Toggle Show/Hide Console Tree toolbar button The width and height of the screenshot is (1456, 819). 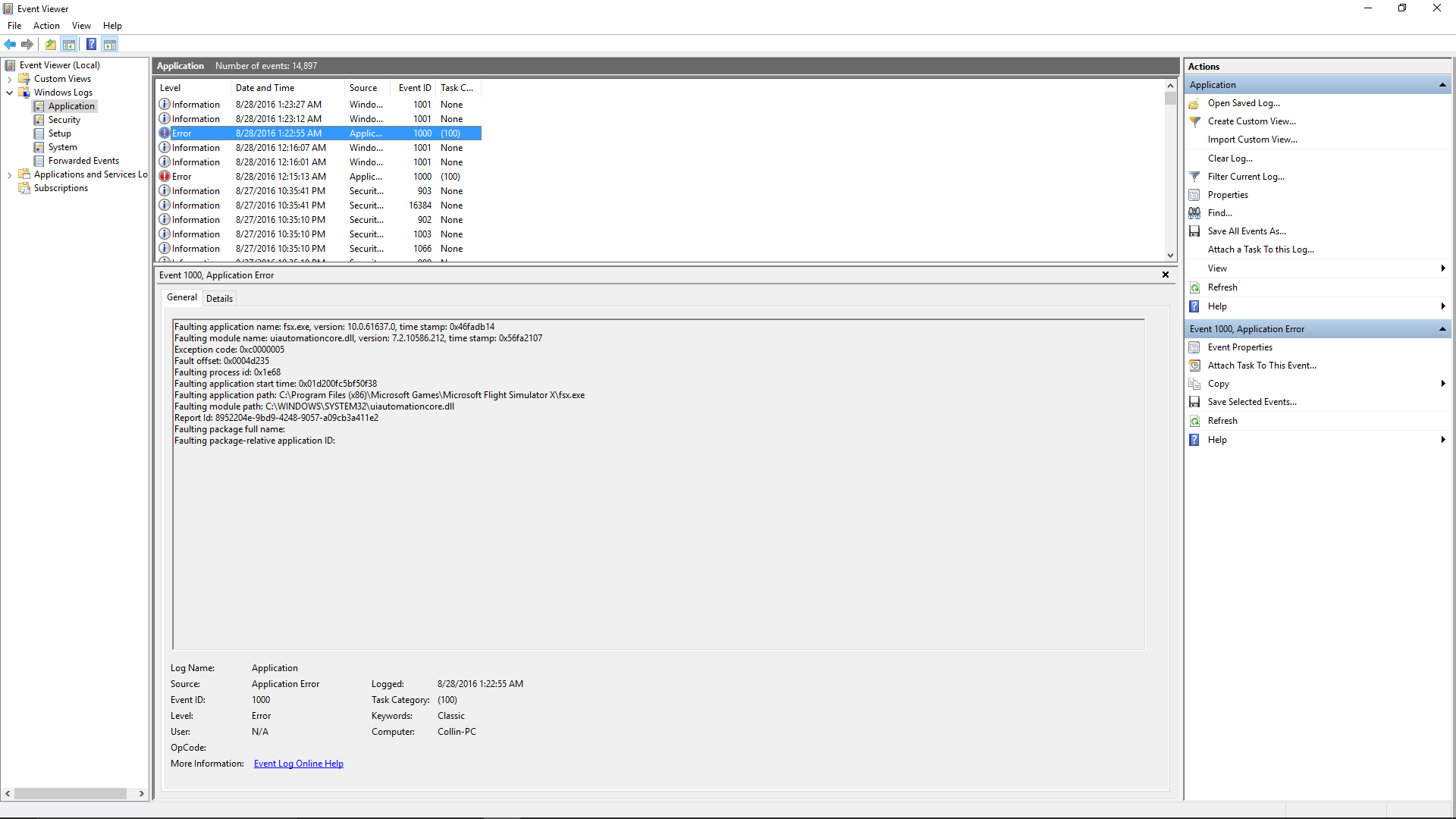(69, 44)
